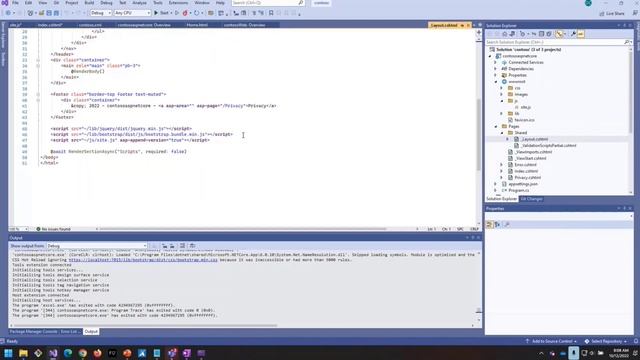Click Search Solution Explorer field
The width and height of the screenshot is (640, 360).
pos(554,42)
